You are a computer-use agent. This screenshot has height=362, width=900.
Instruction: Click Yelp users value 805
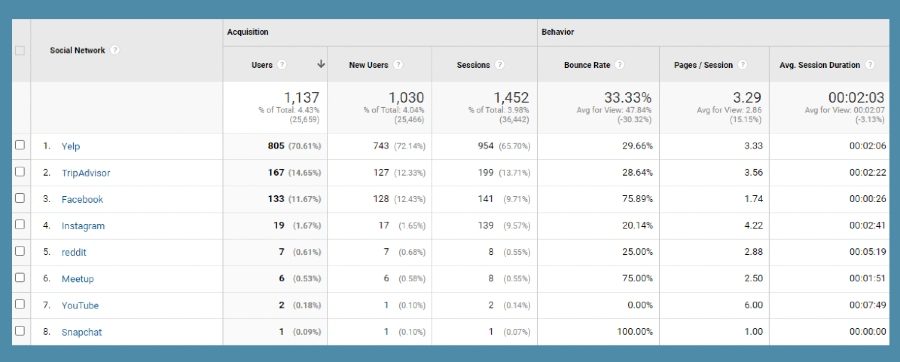(276, 146)
